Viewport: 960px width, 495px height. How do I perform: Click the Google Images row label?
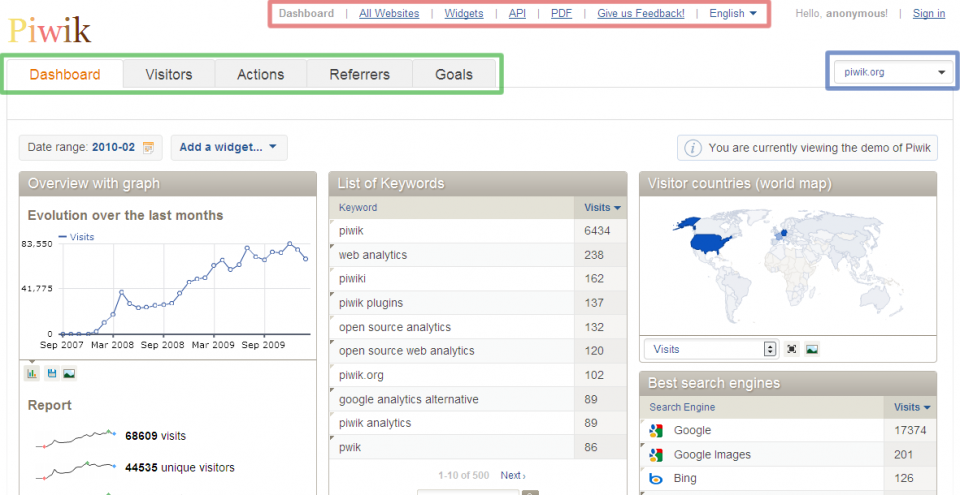(712, 455)
